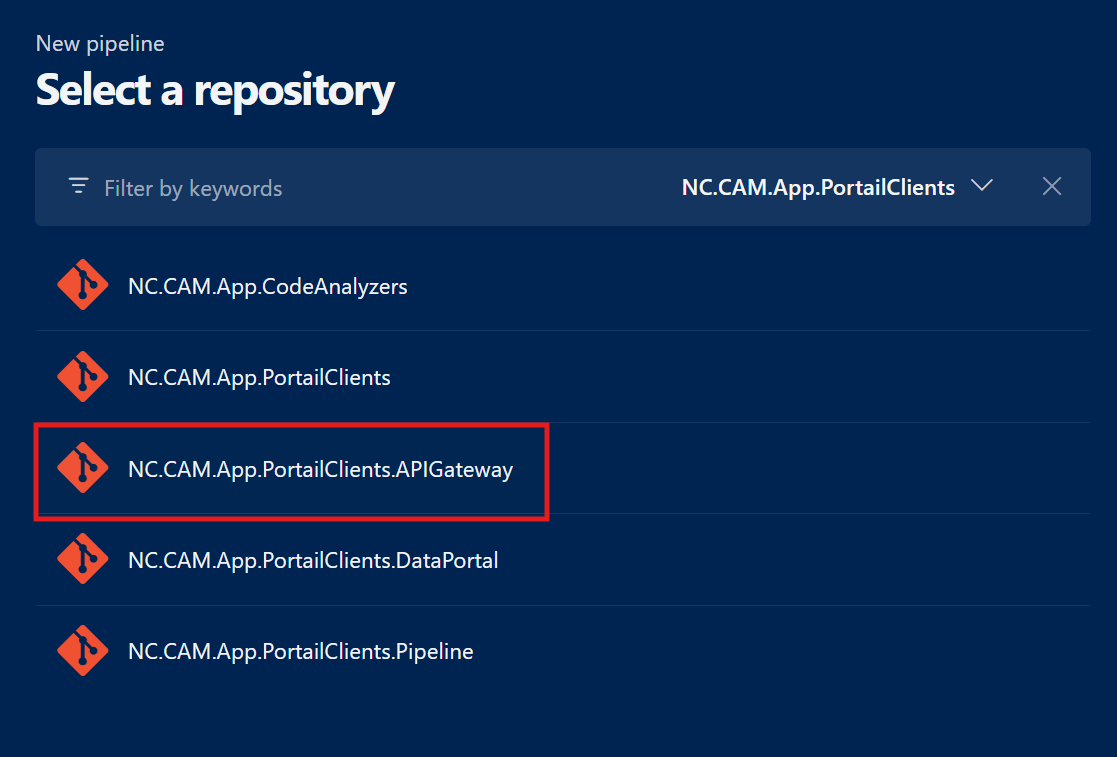Click the Select a repository heading

(x=215, y=91)
